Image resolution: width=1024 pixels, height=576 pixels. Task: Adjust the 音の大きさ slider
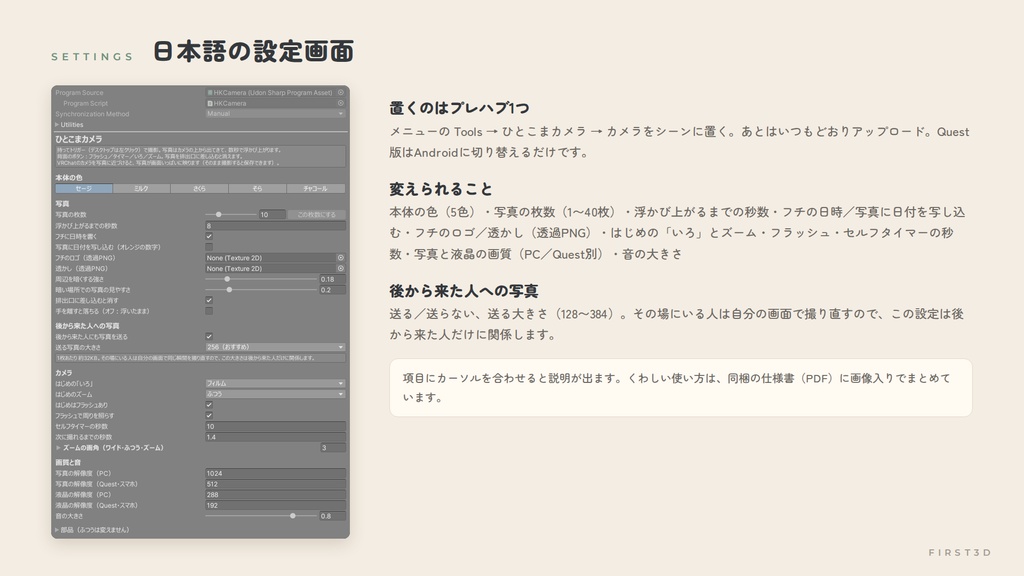(x=261, y=516)
